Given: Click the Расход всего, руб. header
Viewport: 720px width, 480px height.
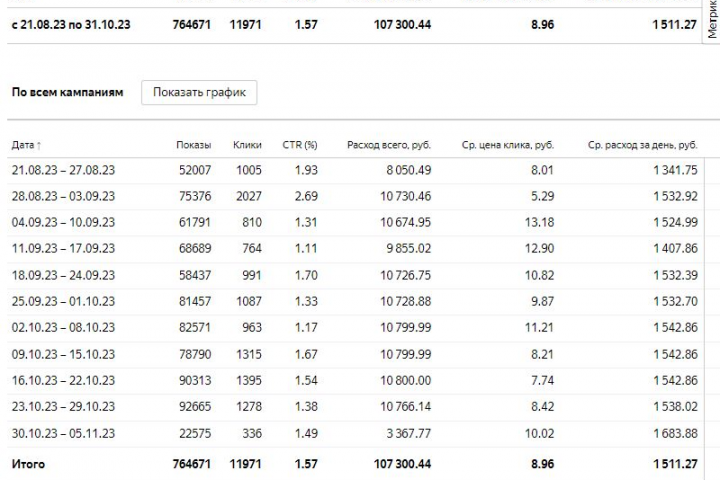Looking at the screenshot, I should click(389, 145).
